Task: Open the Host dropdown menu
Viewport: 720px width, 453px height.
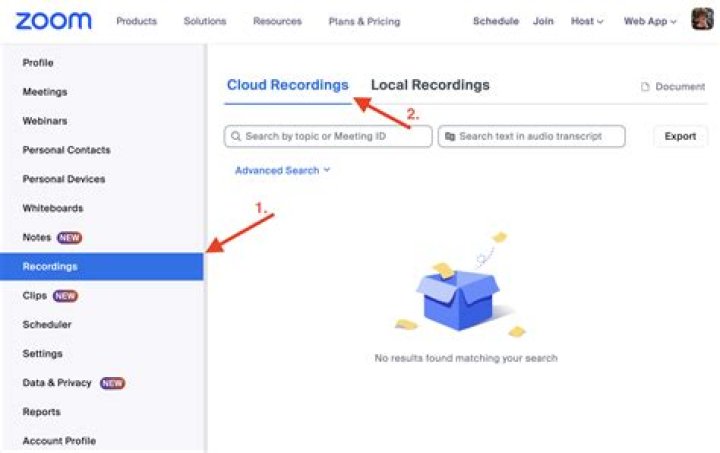Action: [x=587, y=21]
